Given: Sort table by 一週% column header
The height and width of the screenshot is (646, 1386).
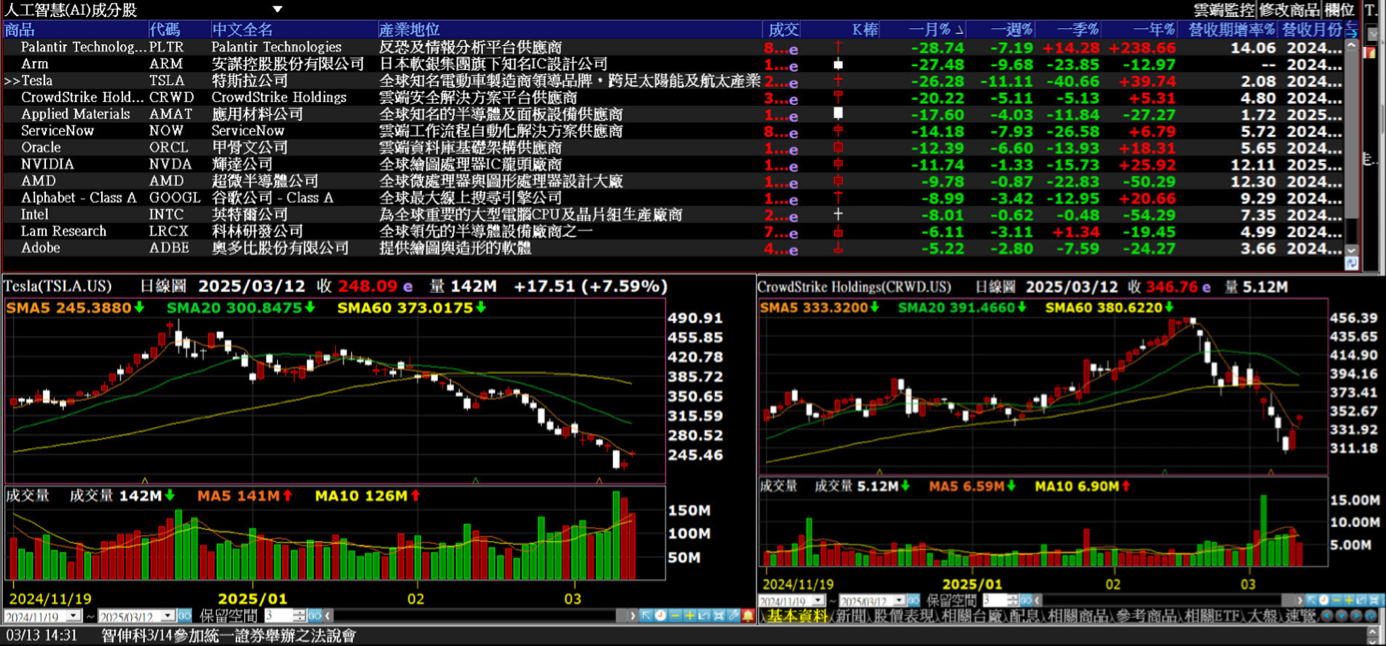Looking at the screenshot, I should 1003,30.
